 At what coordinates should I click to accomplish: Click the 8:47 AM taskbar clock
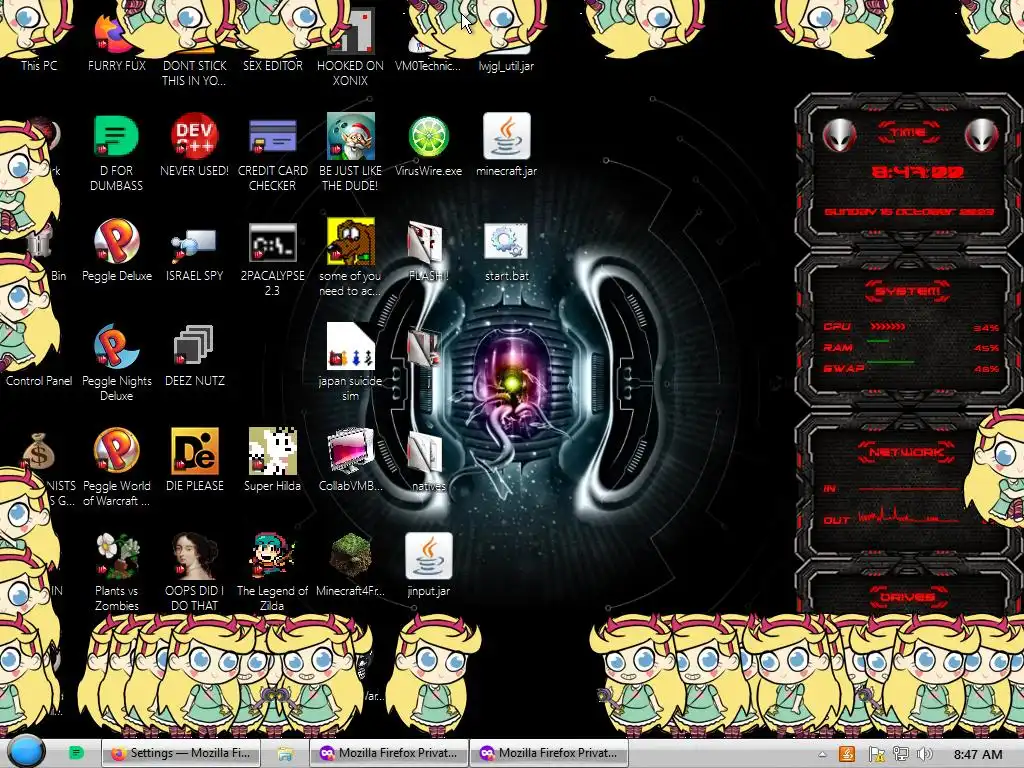tap(978, 755)
